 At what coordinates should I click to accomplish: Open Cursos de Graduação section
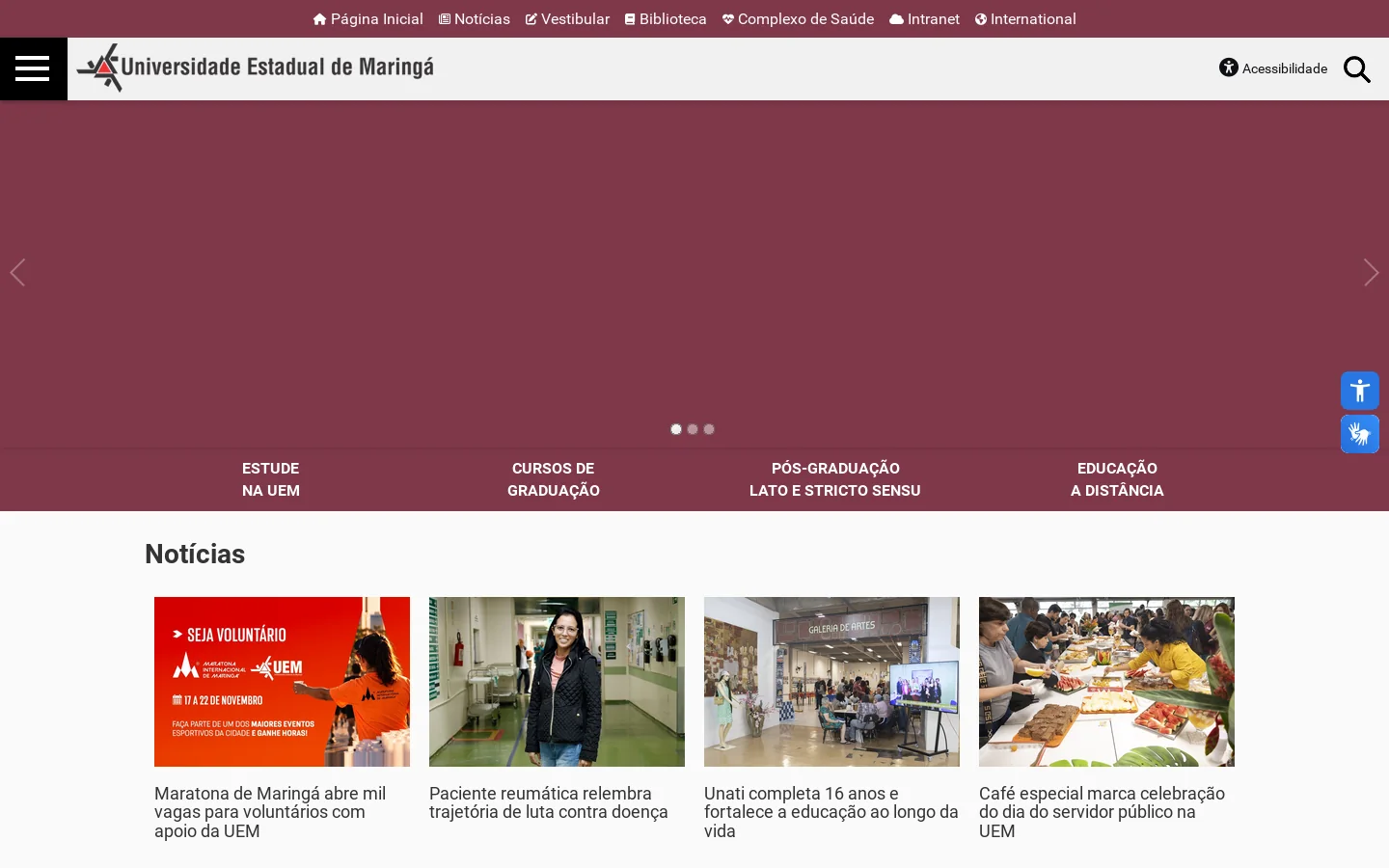tap(554, 479)
